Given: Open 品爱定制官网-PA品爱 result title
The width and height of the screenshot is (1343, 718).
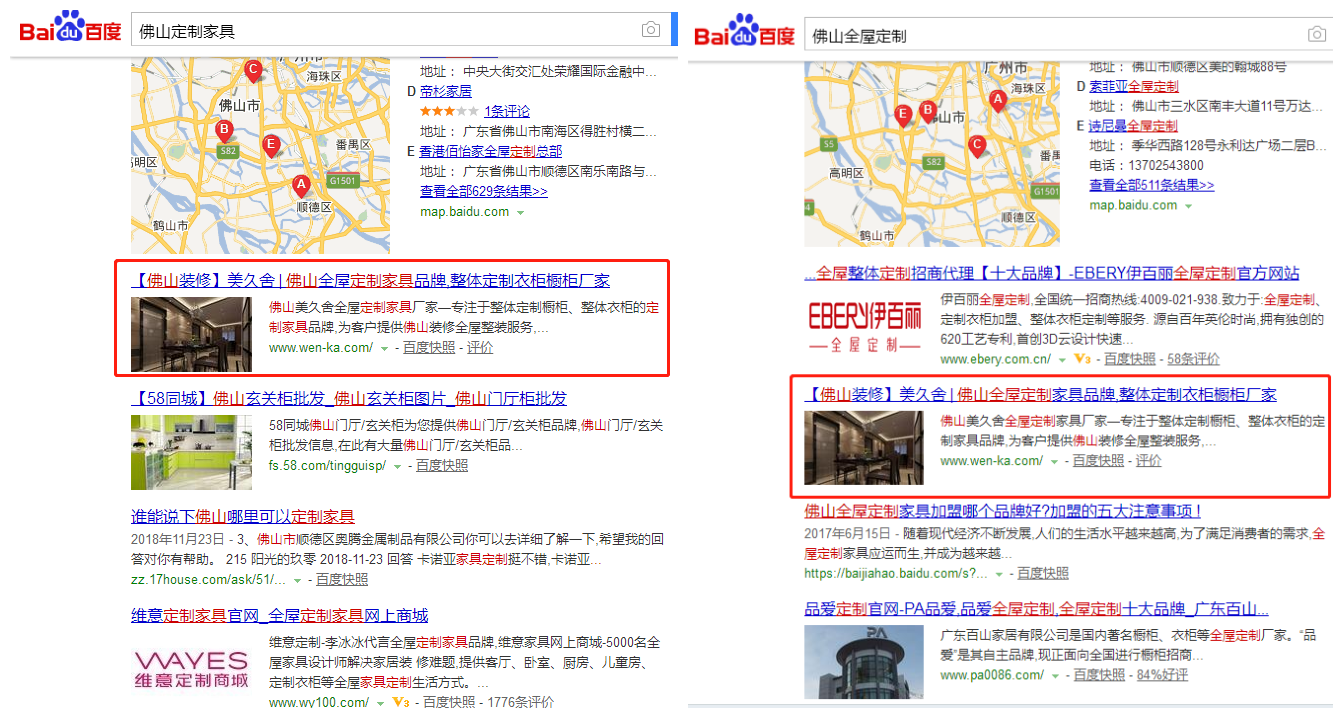Looking at the screenshot, I should point(1037,609).
